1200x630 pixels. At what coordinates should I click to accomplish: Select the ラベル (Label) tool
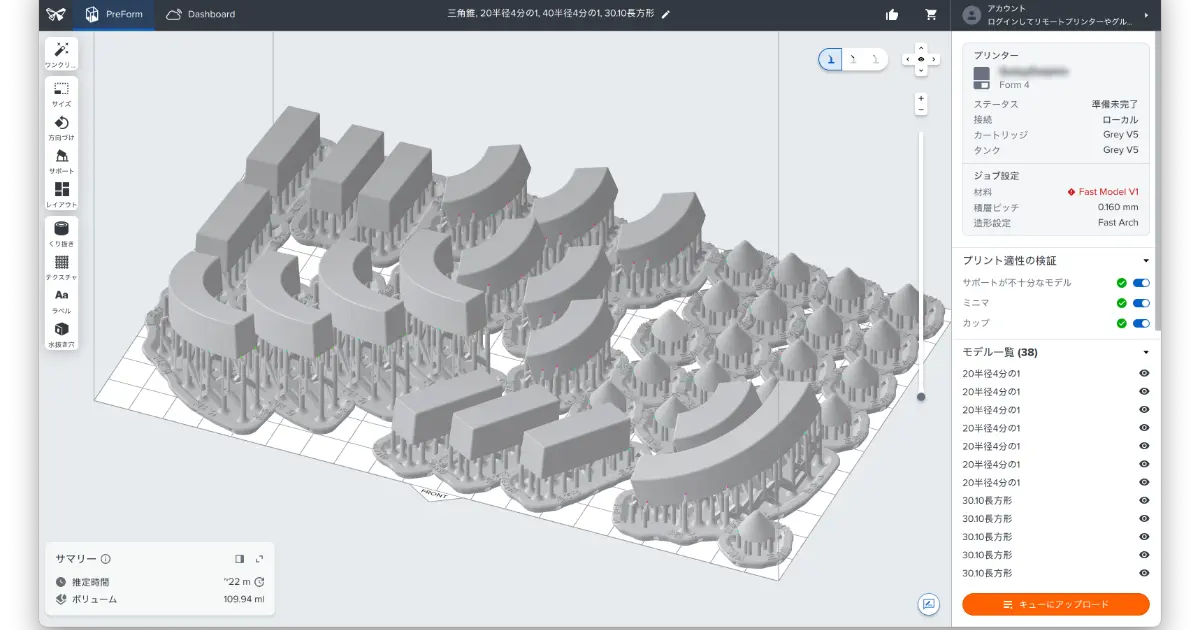coord(61,300)
